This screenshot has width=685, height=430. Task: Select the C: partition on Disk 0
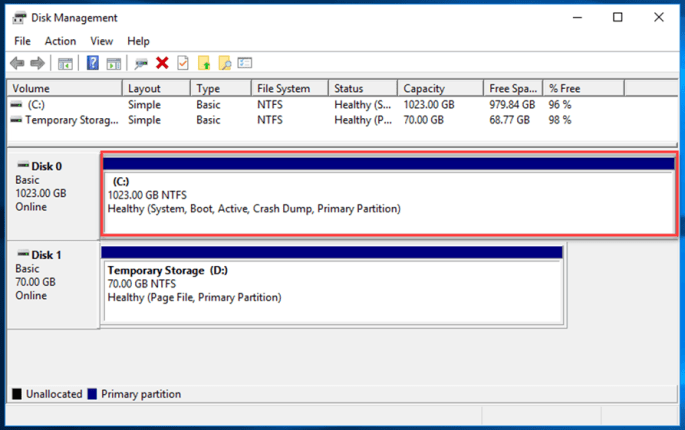pos(389,201)
